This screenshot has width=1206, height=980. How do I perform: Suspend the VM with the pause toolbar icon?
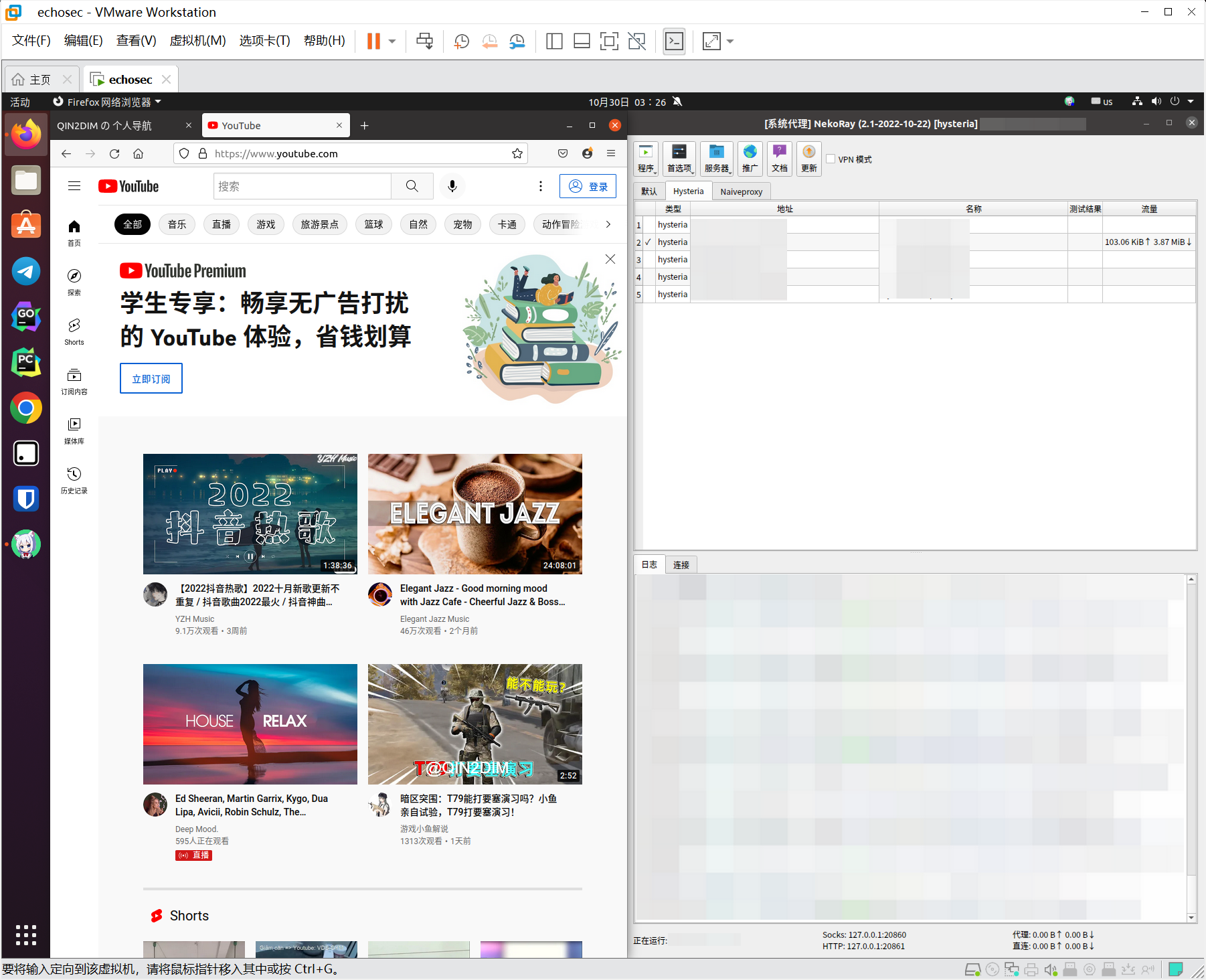click(x=373, y=41)
